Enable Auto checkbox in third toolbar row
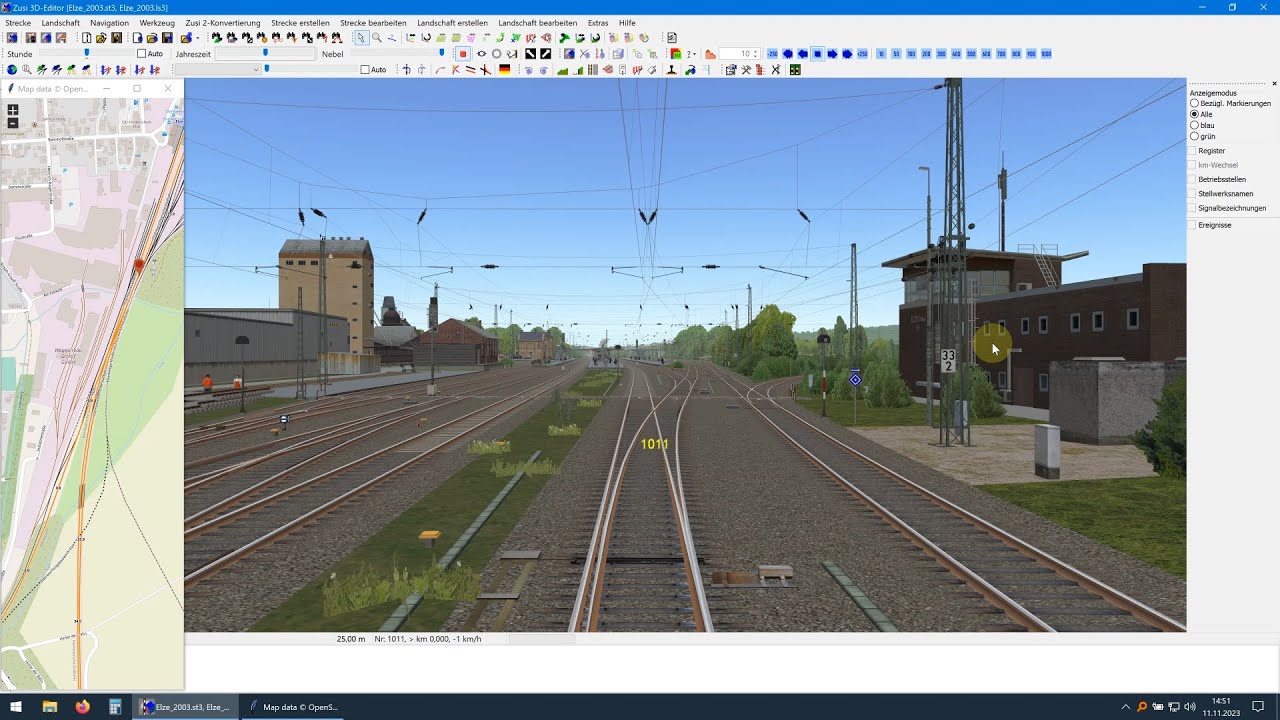1280x720 pixels. point(365,70)
